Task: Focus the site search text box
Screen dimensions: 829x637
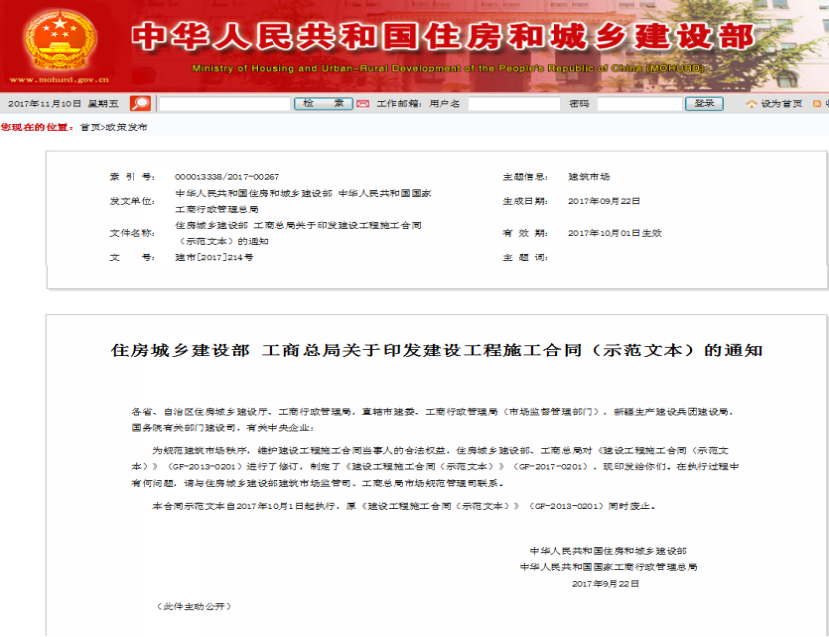Action: click(x=224, y=103)
